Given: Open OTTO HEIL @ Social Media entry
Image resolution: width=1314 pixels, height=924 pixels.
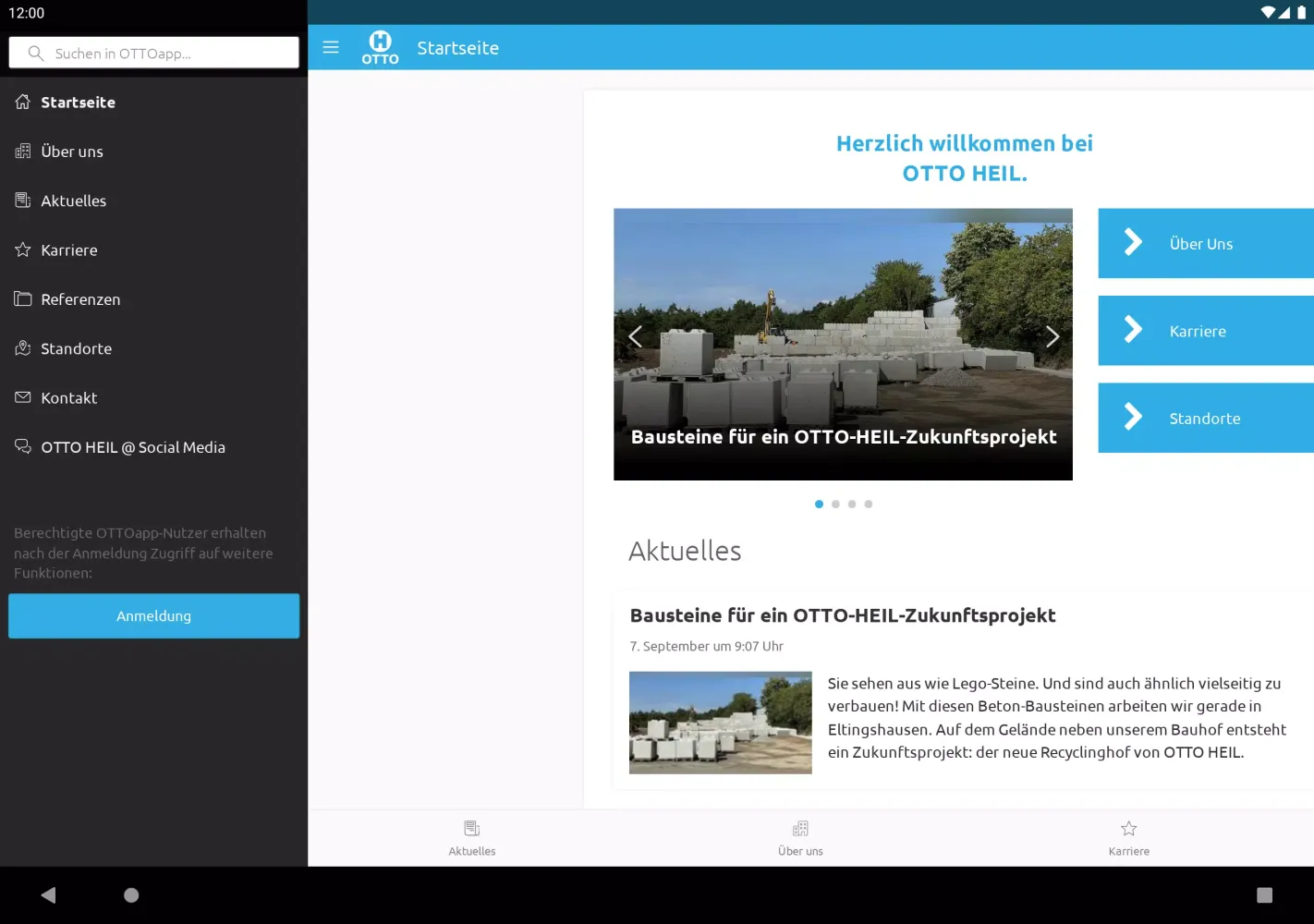Looking at the screenshot, I should point(153,446).
